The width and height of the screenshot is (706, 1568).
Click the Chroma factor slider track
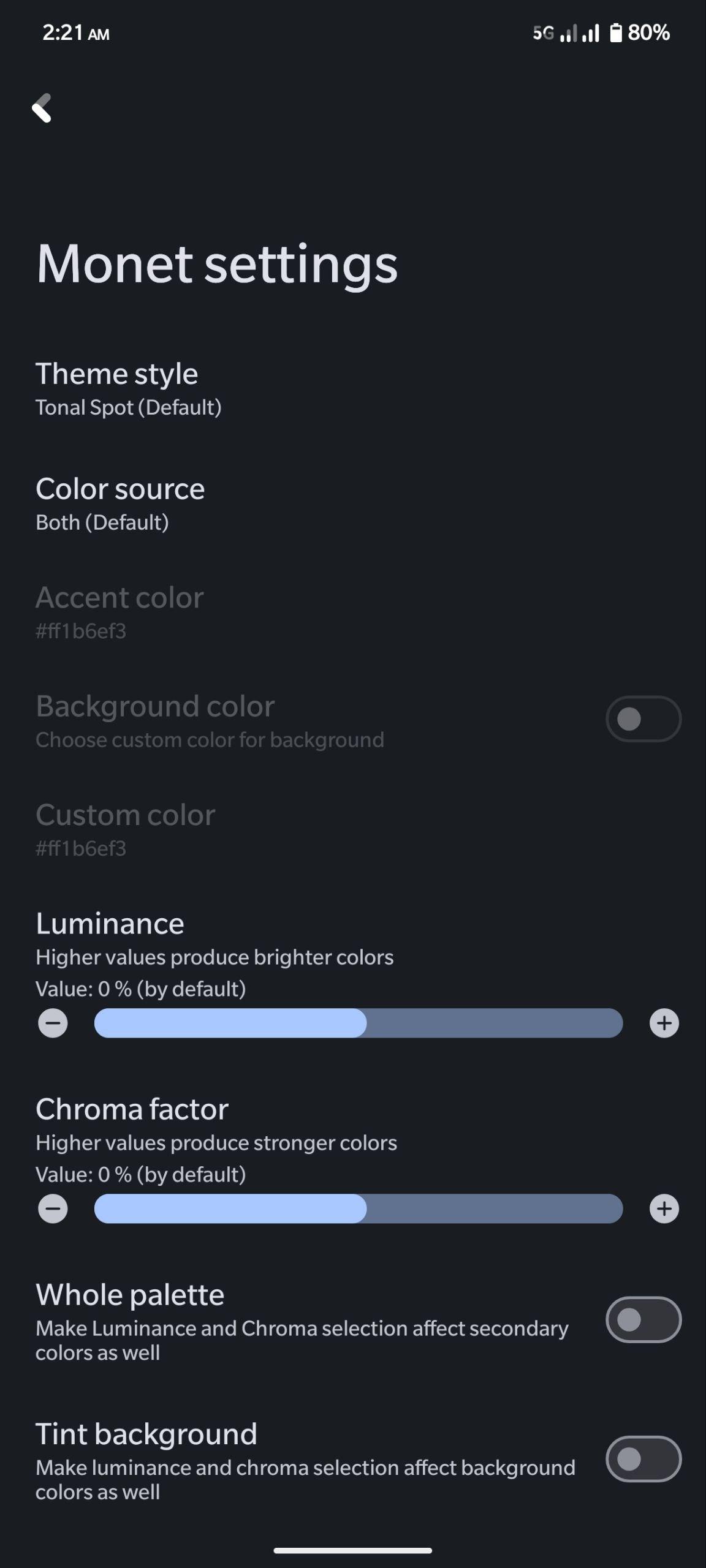359,1208
